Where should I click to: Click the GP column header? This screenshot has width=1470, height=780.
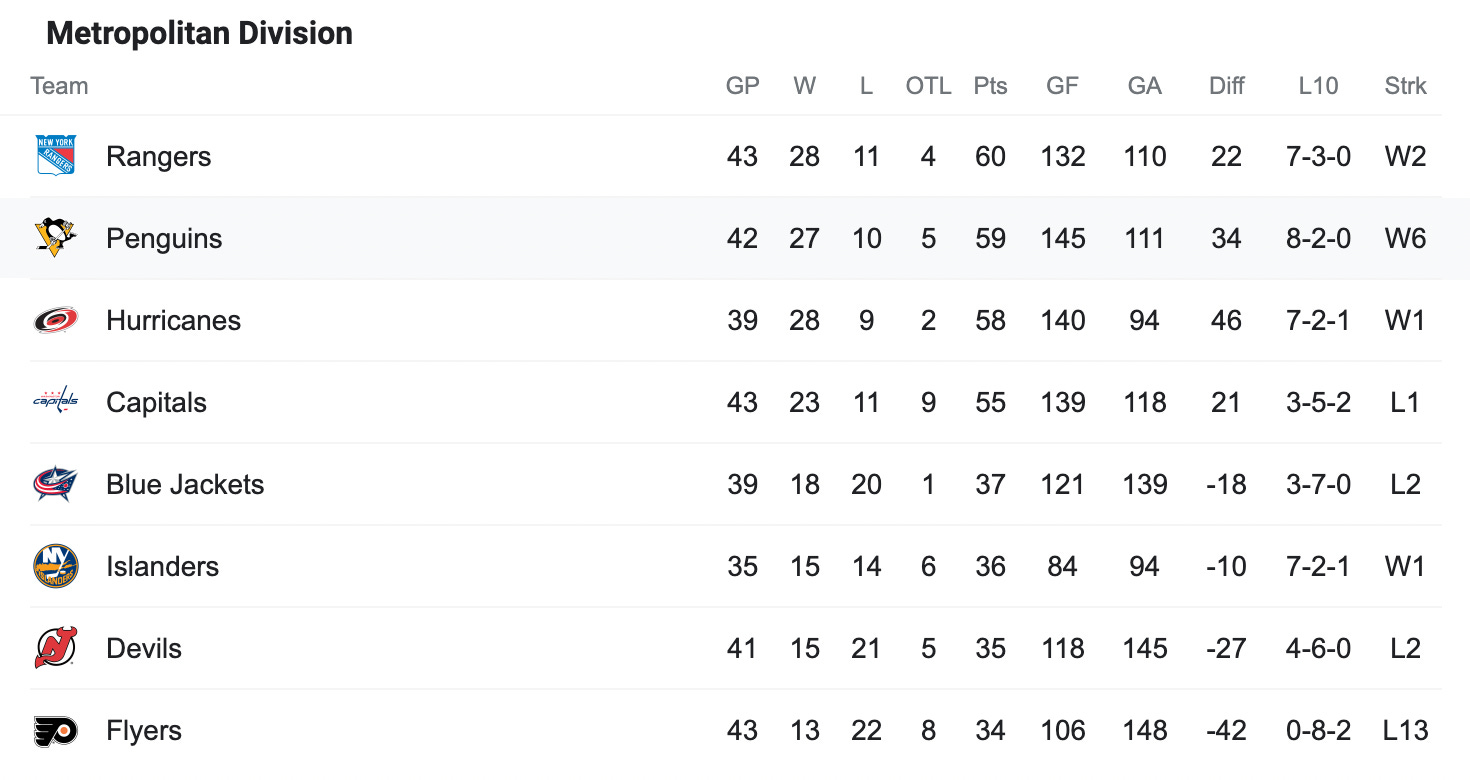(x=743, y=86)
